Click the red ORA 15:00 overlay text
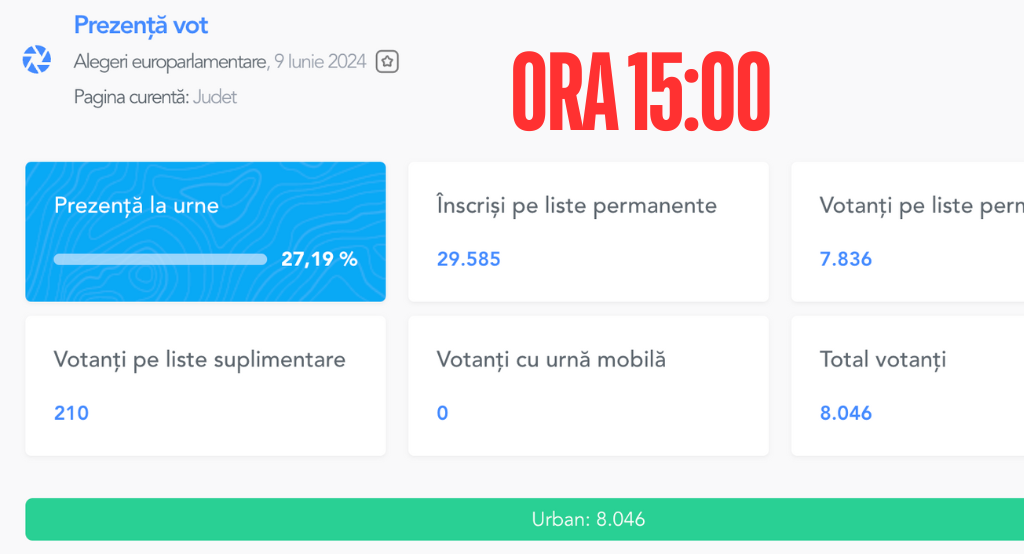 point(641,92)
